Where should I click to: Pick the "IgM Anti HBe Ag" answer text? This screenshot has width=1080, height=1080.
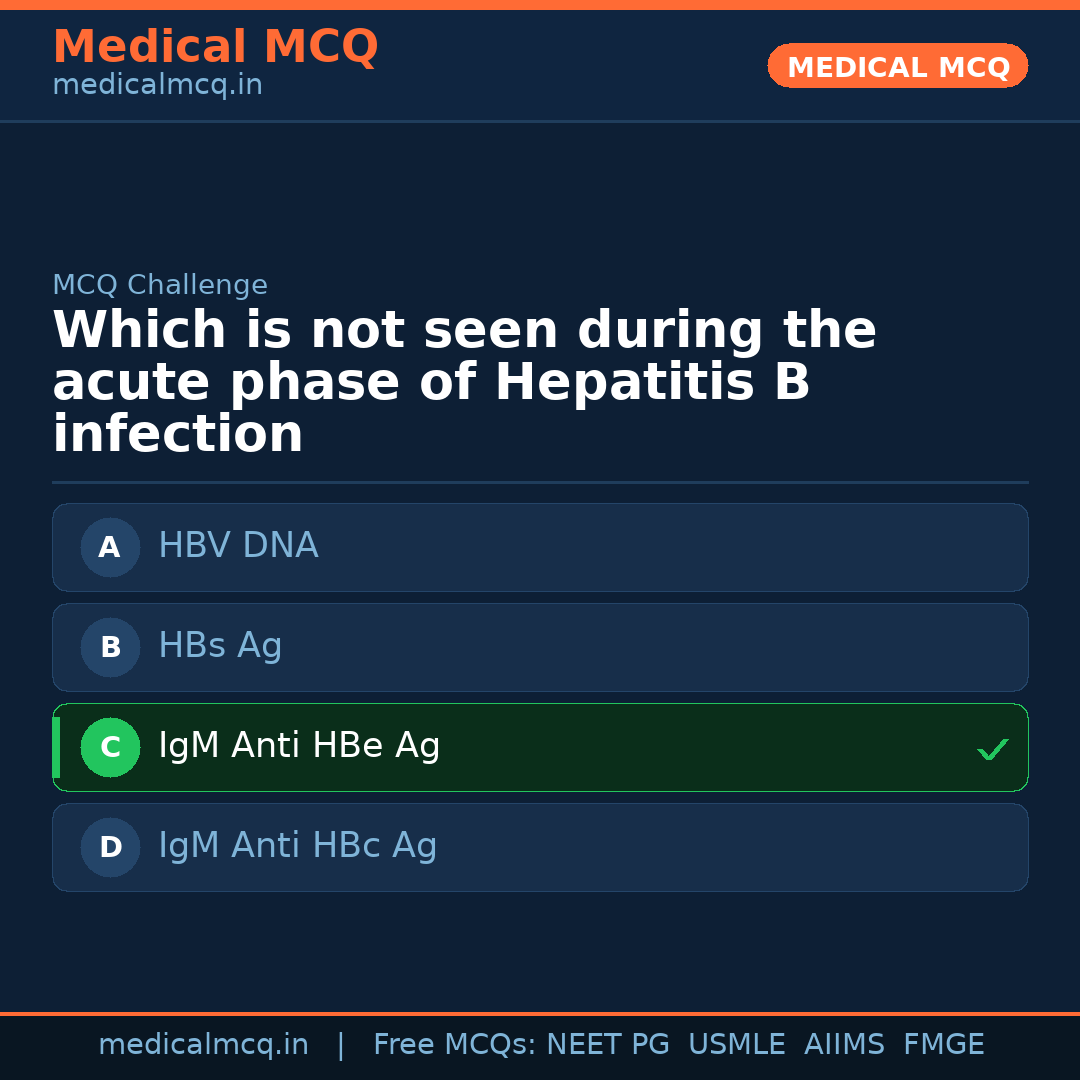299,746
